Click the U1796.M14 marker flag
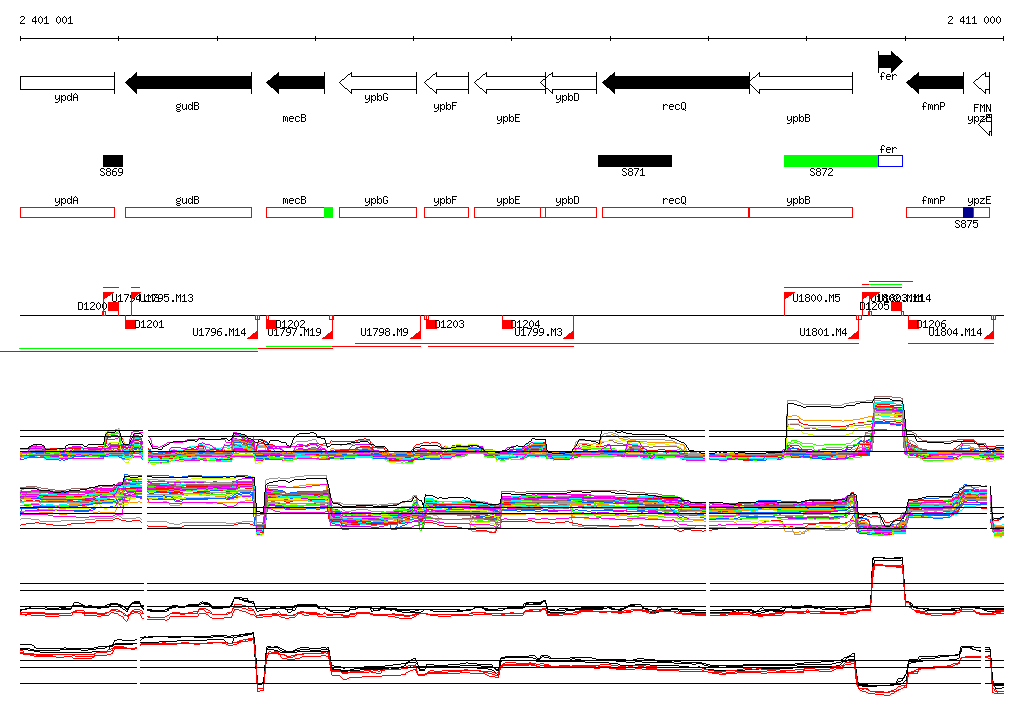Screen dimensions: 1024x714 tap(252, 334)
